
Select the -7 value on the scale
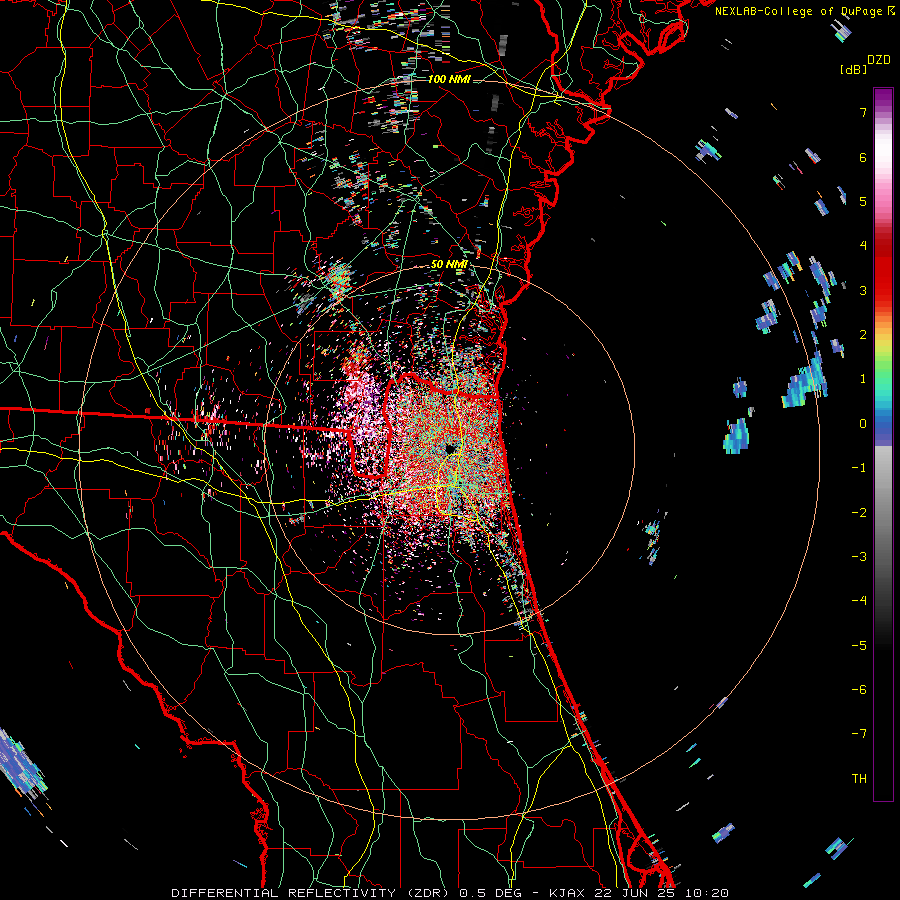click(859, 734)
